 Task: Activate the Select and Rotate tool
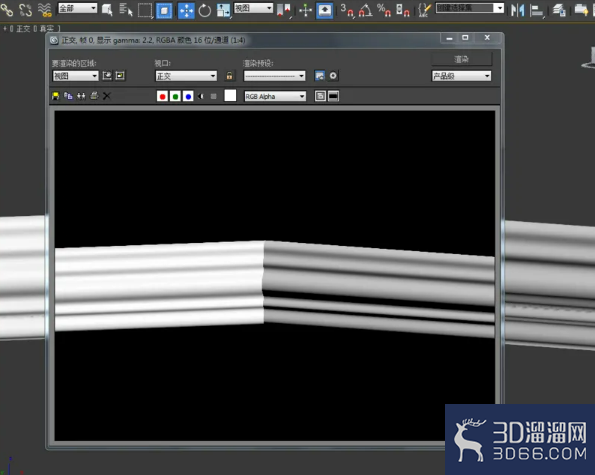tap(205, 10)
